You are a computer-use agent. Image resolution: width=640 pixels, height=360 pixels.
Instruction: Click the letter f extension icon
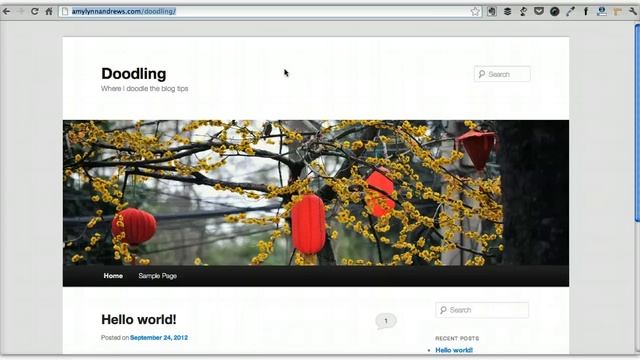point(586,11)
